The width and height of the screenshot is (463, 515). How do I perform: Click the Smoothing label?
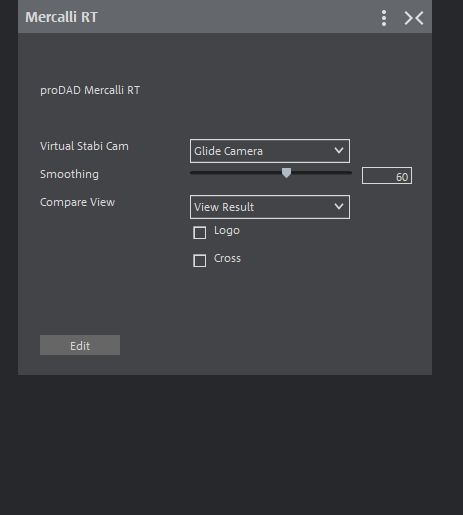(69, 174)
